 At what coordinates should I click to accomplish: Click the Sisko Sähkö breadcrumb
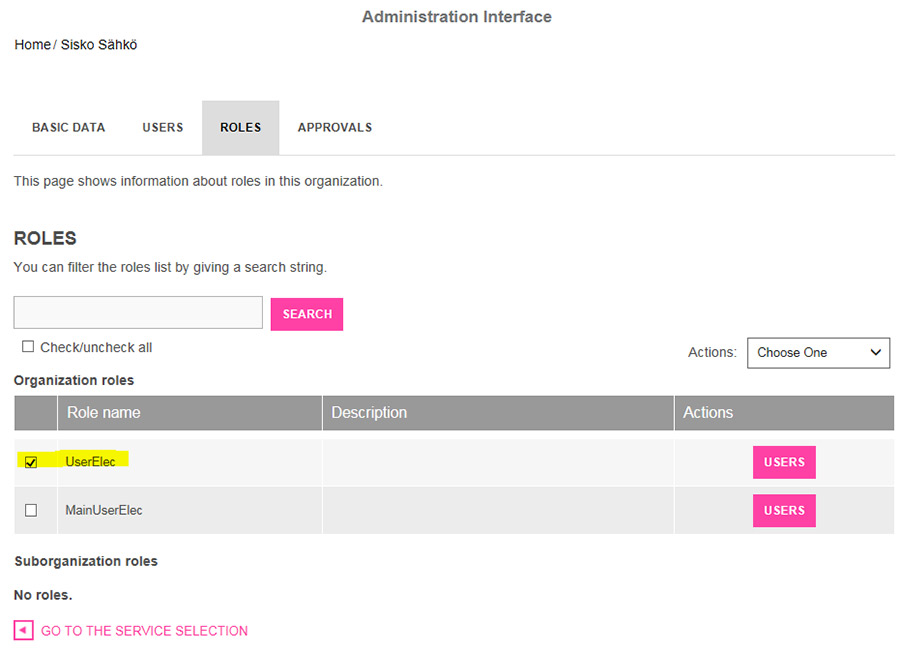click(x=99, y=45)
